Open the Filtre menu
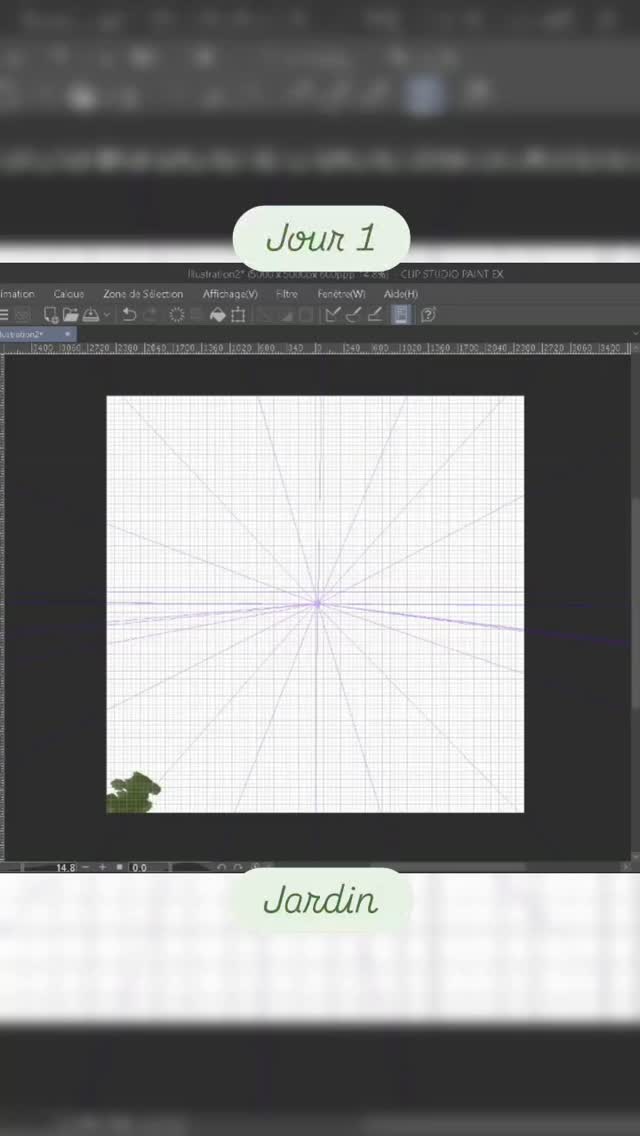Screen dimensions: 640x1136 tap(287, 293)
